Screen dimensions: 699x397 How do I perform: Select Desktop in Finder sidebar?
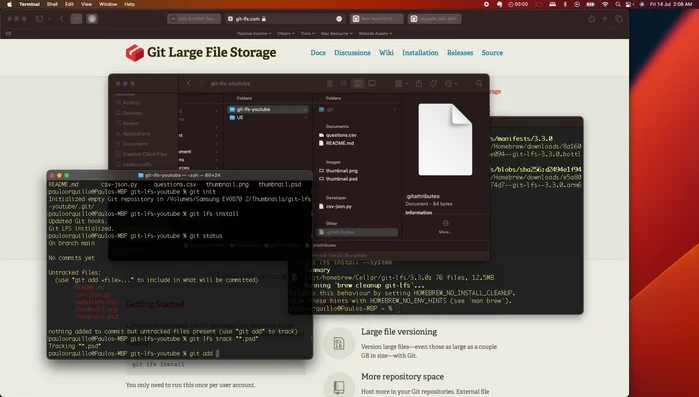click(x=128, y=113)
